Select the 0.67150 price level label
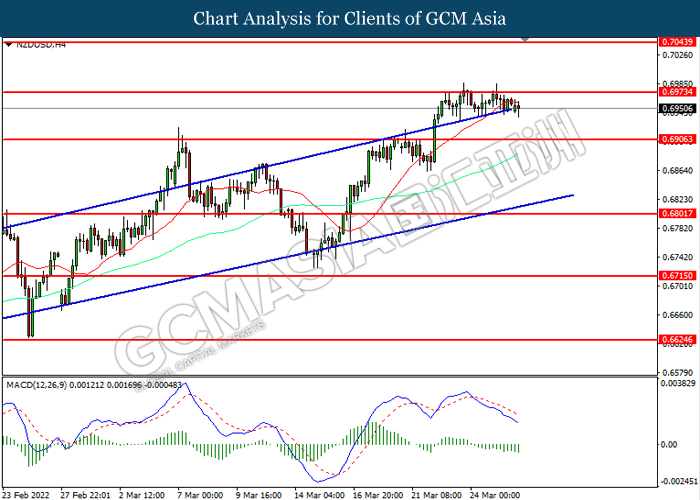The height and width of the screenshot is (500, 700). coord(677,276)
